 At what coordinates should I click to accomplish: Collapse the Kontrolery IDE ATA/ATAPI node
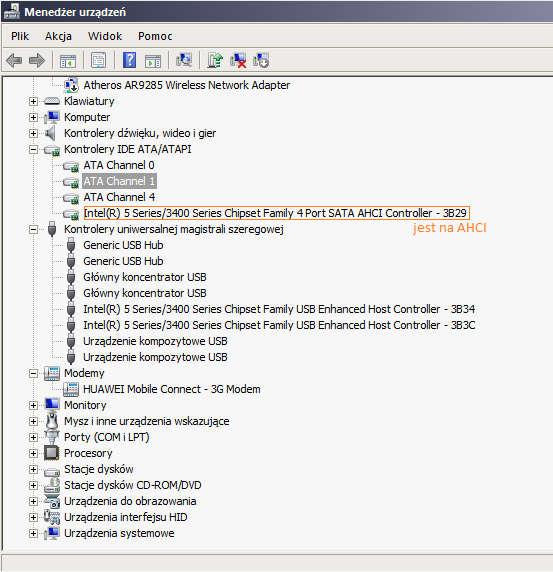33,149
